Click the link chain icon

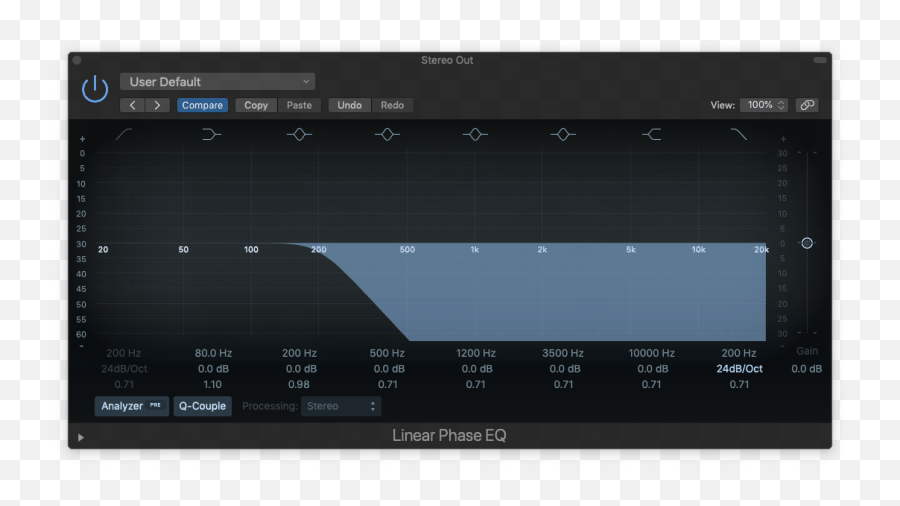807,105
